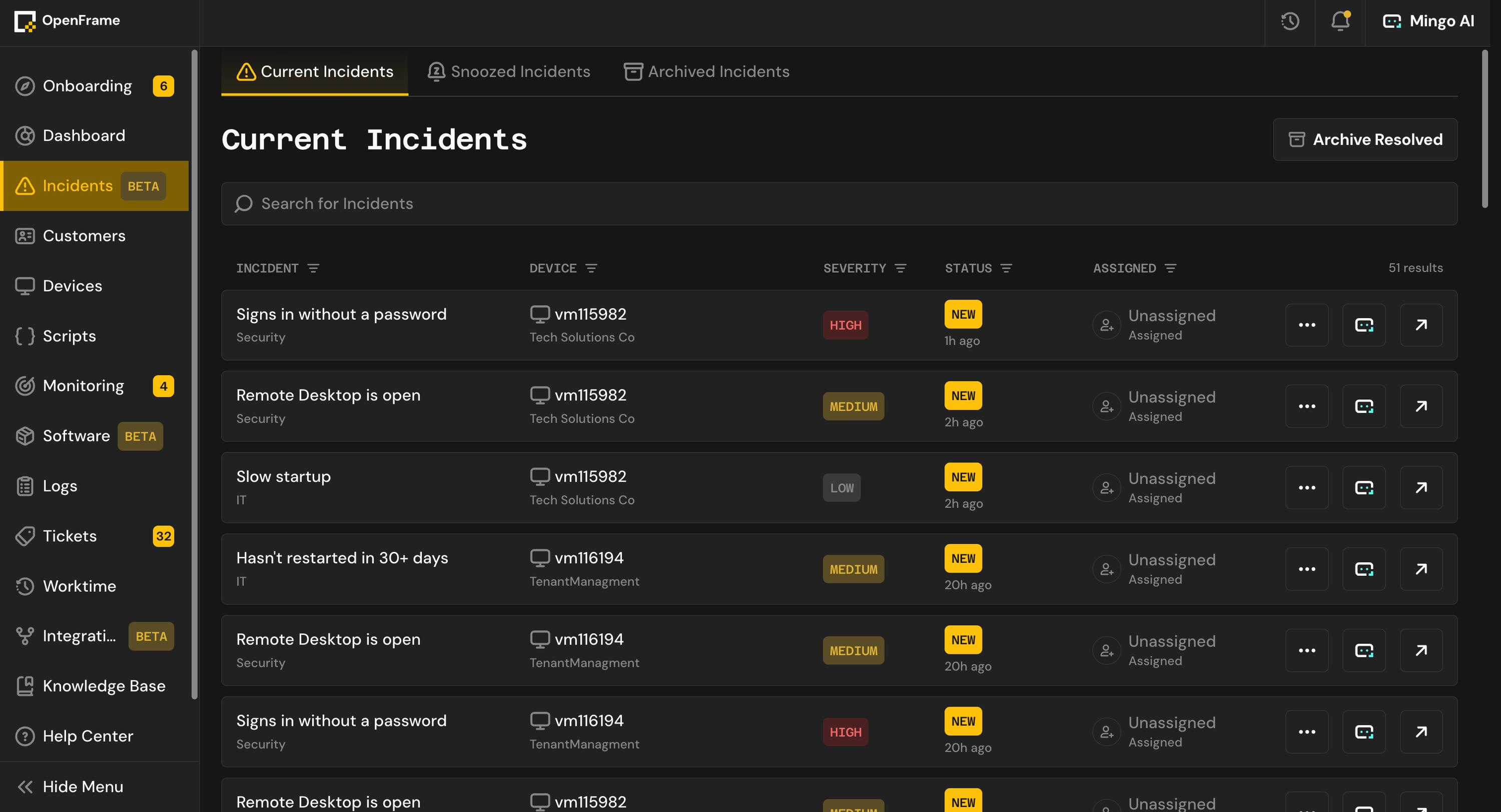Open more options for Remote Desktop is open, 2h ago
1501x812 pixels.
[1306, 407]
